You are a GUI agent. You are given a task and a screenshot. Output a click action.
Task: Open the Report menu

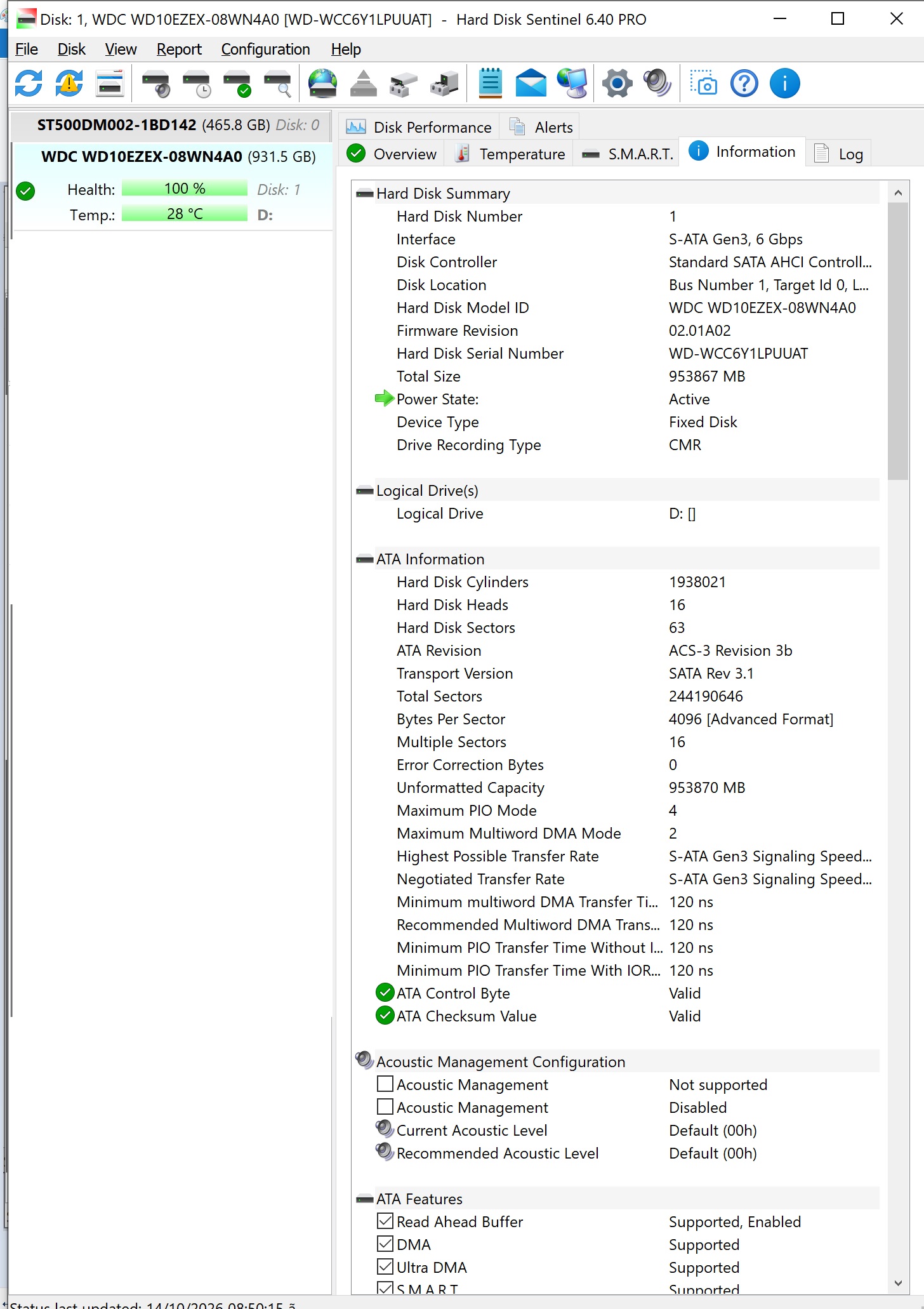pos(179,49)
